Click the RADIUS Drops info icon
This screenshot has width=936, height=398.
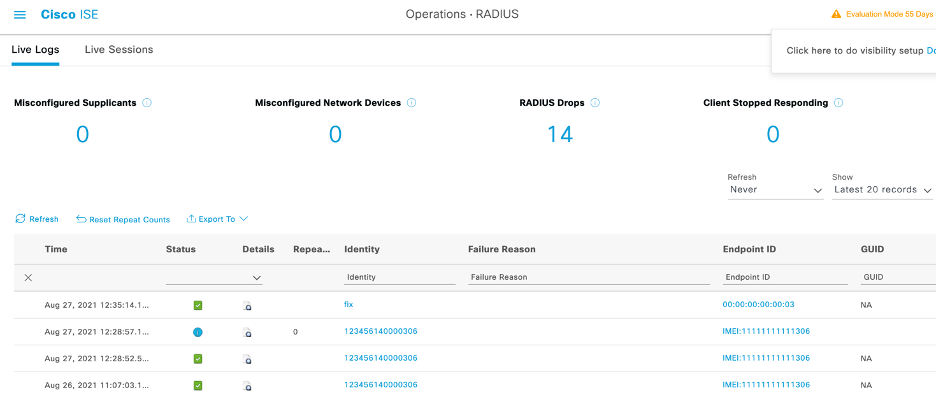(595, 103)
